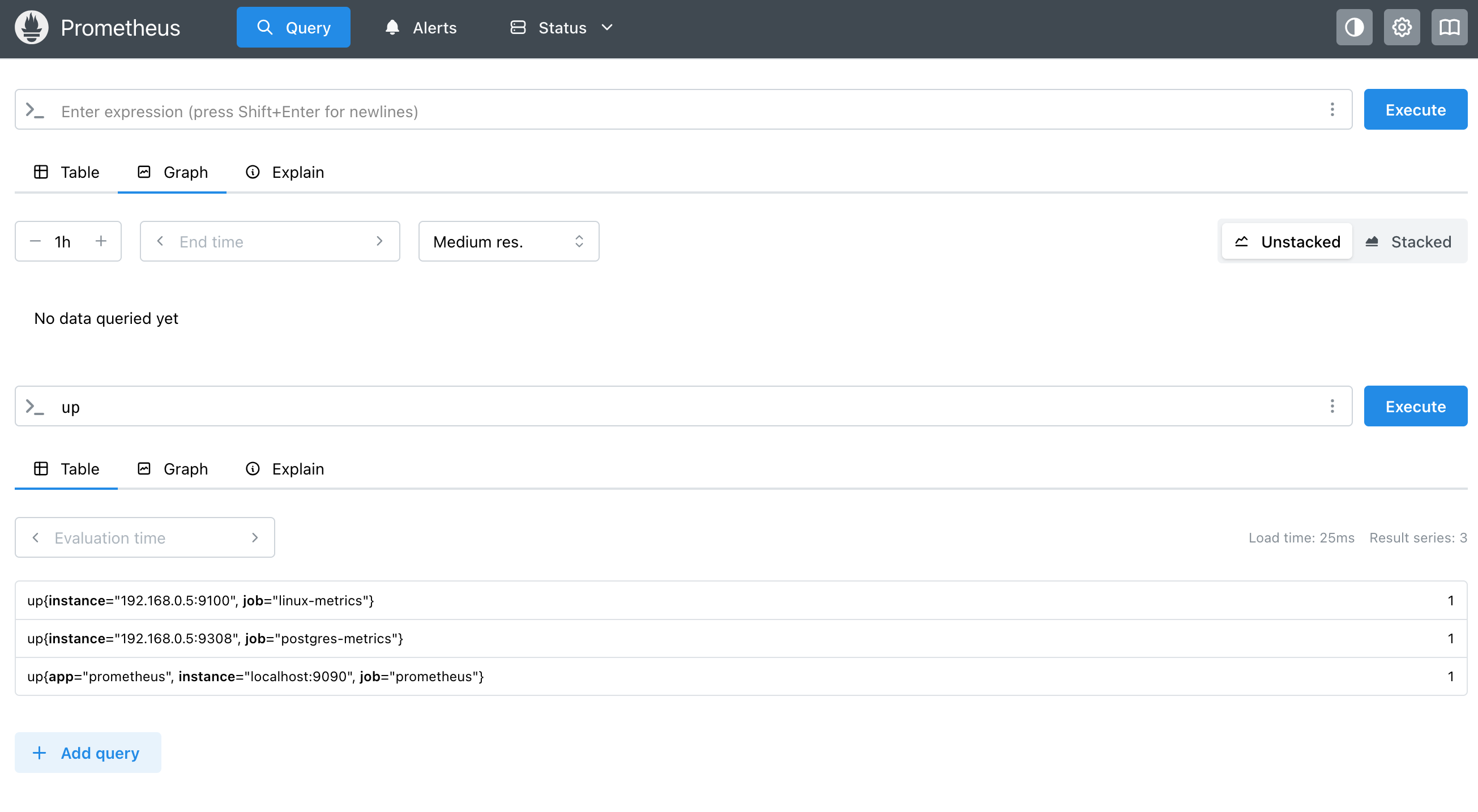Open three-dot menu for 'up' query
The width and height of the screenshot is (1478, 812).
(1332, 407)
